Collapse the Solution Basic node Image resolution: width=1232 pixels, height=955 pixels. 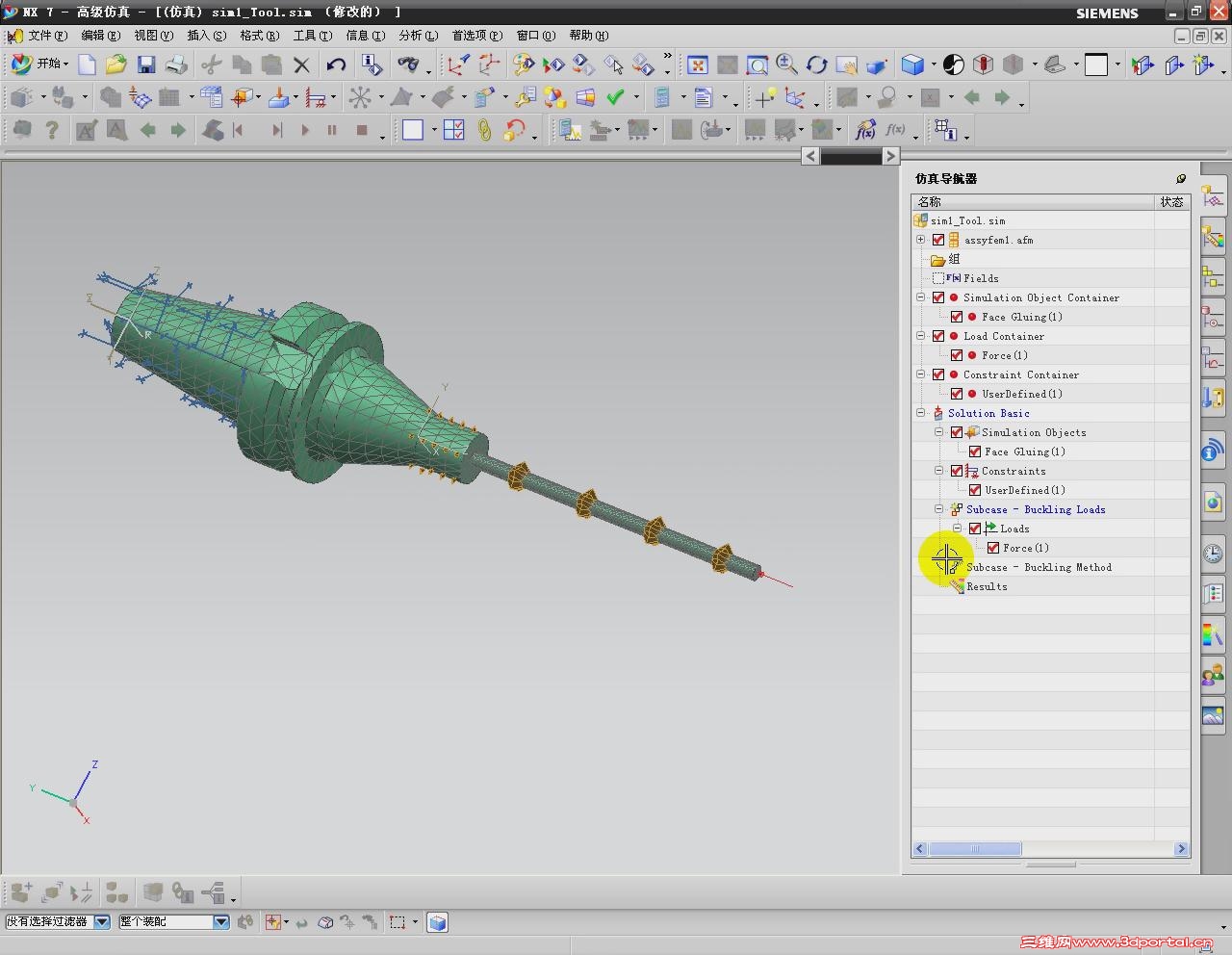pyautogui.click(x=921, y=413)
